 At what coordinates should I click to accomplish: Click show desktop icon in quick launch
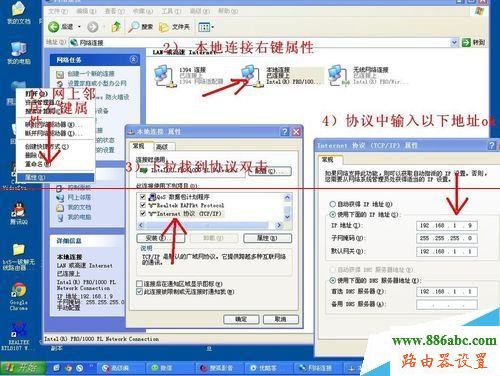56,368
